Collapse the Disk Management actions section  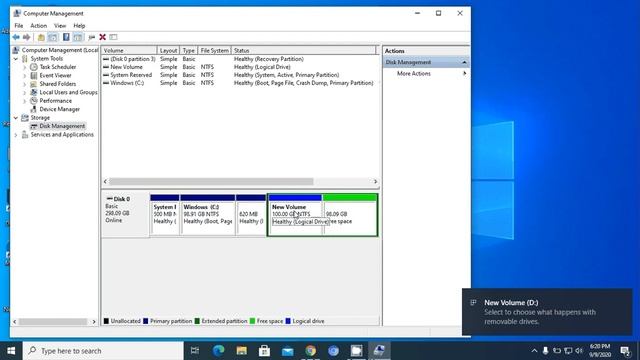(464, 62)
